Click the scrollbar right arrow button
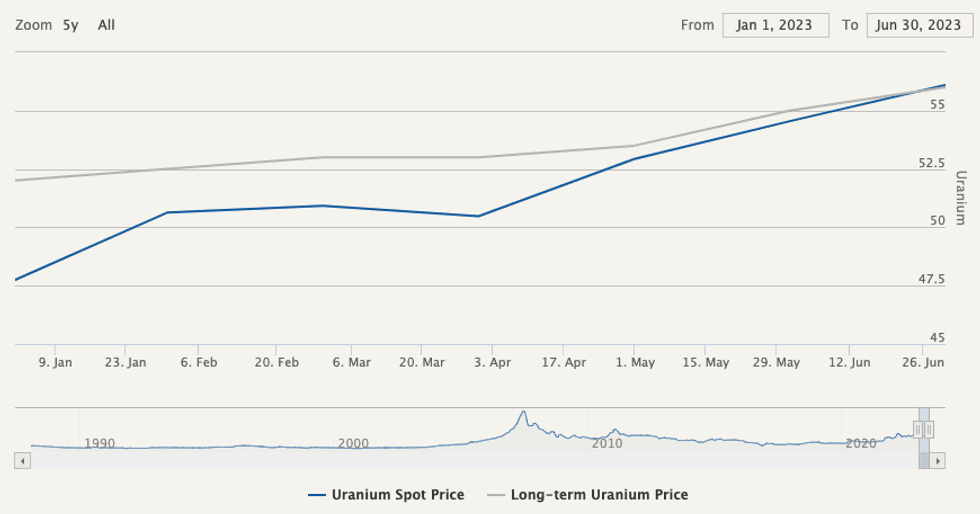Image resolution: width=980 pixels, height=514 pixels. [937, 461]
